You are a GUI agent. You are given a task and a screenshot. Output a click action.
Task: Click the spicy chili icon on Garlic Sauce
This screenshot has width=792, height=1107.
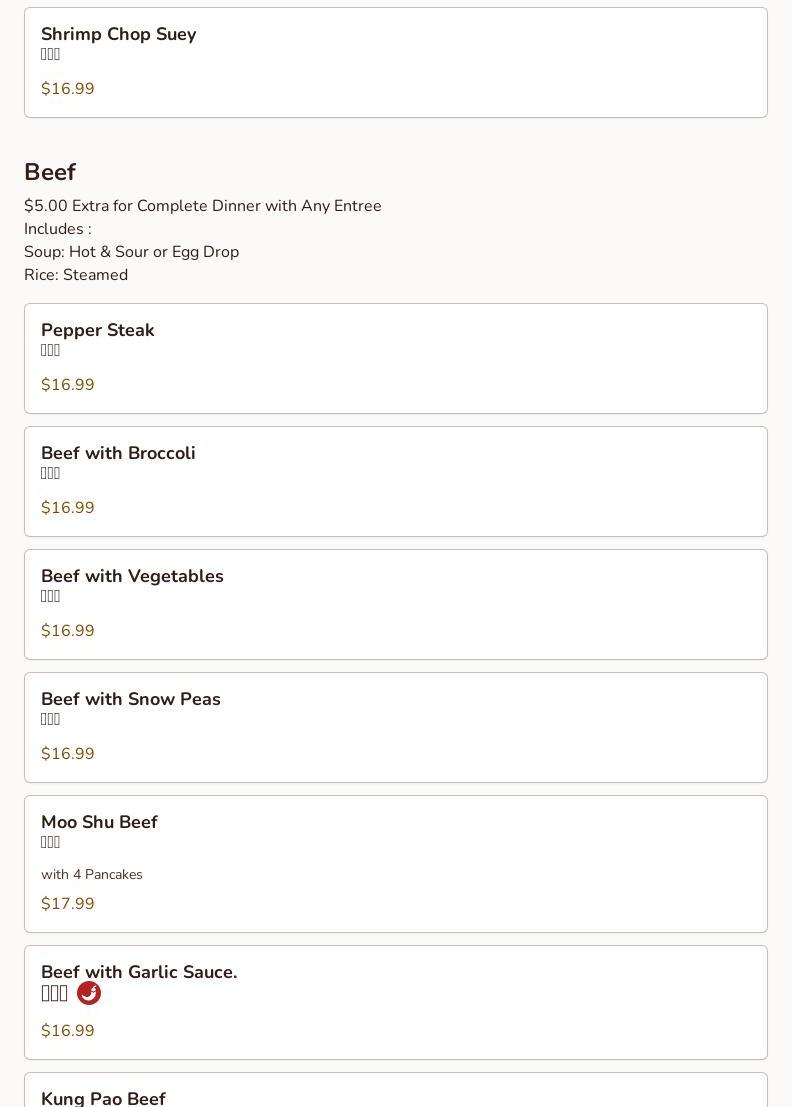[89, 993]
